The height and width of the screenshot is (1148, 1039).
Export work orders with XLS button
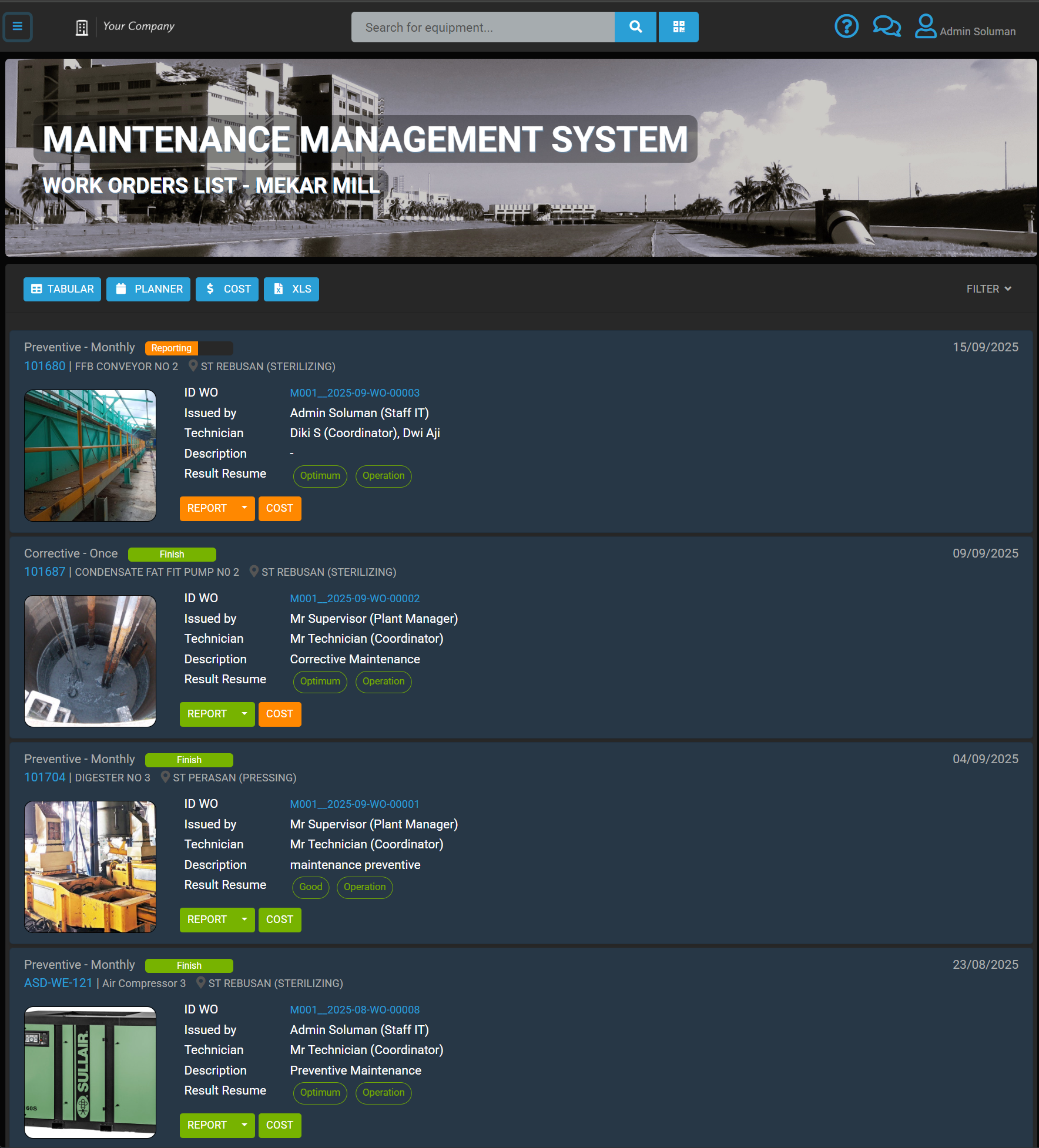(291, 289)
